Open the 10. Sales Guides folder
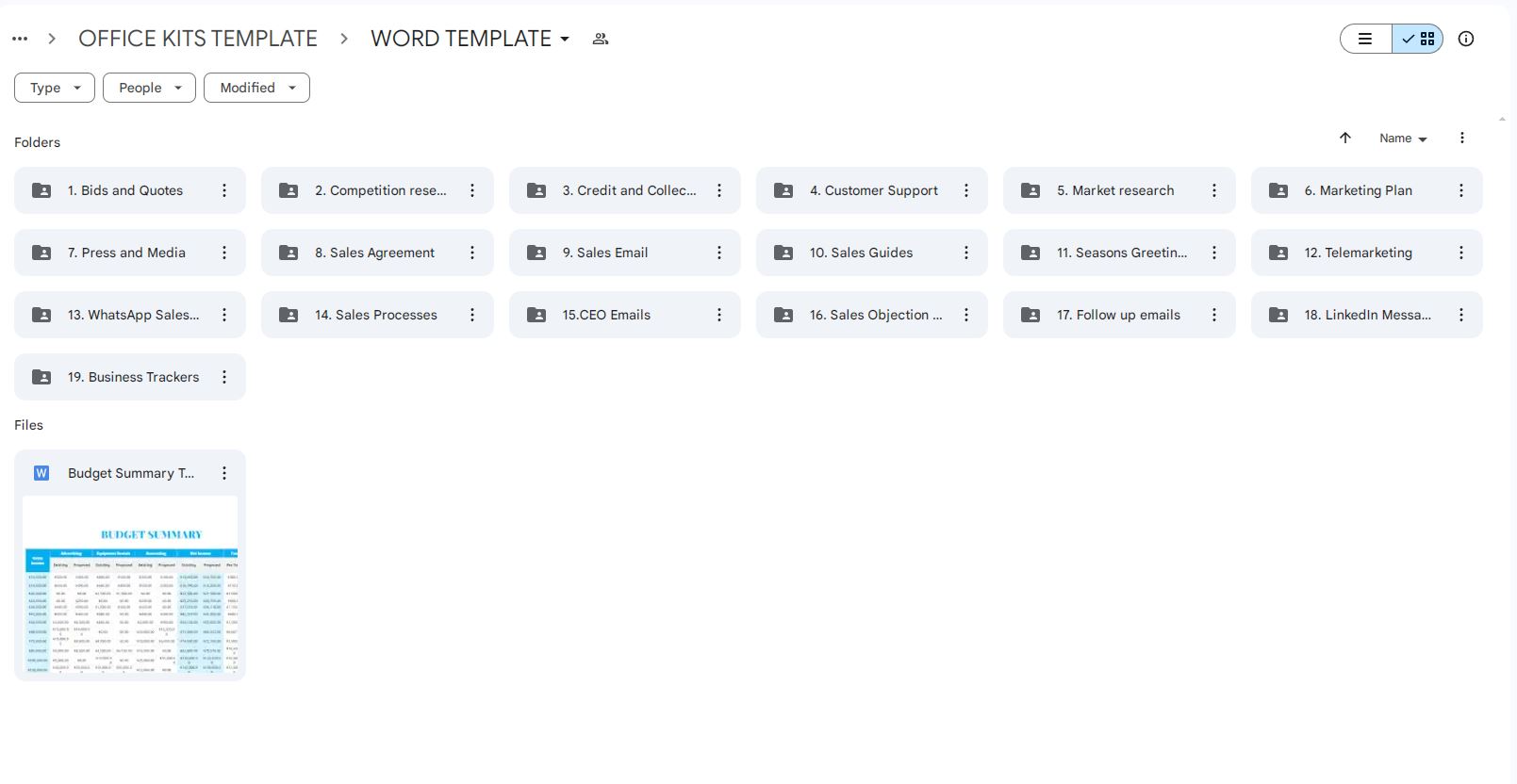 [x=861, y=253]
